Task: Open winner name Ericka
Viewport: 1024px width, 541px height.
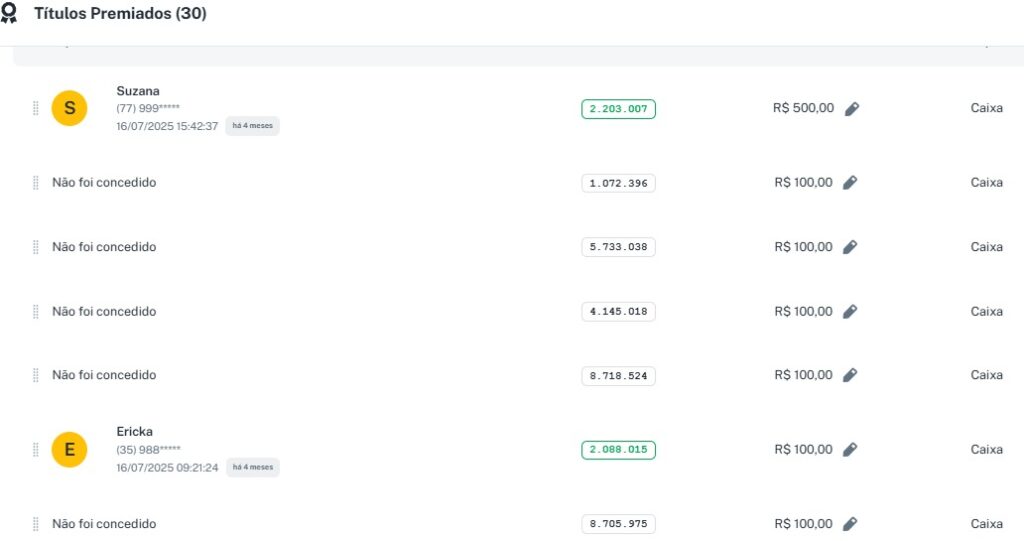Action: click(135, 432)
